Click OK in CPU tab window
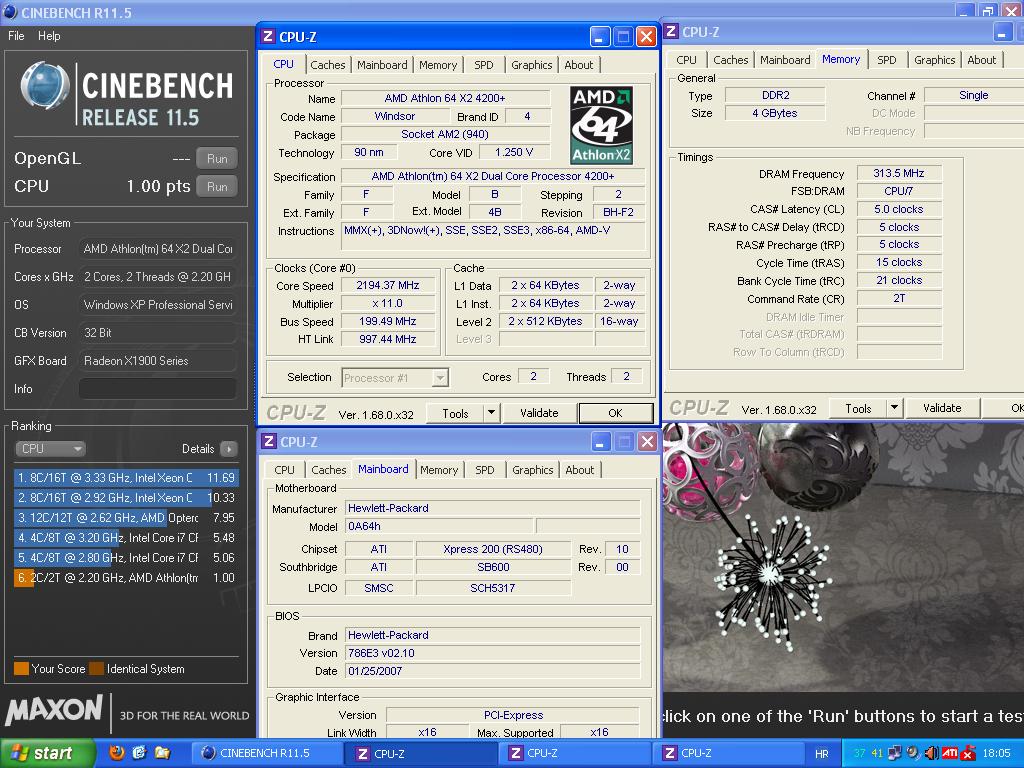Viewport: 1024px width, 768px height. coord(615,413)
